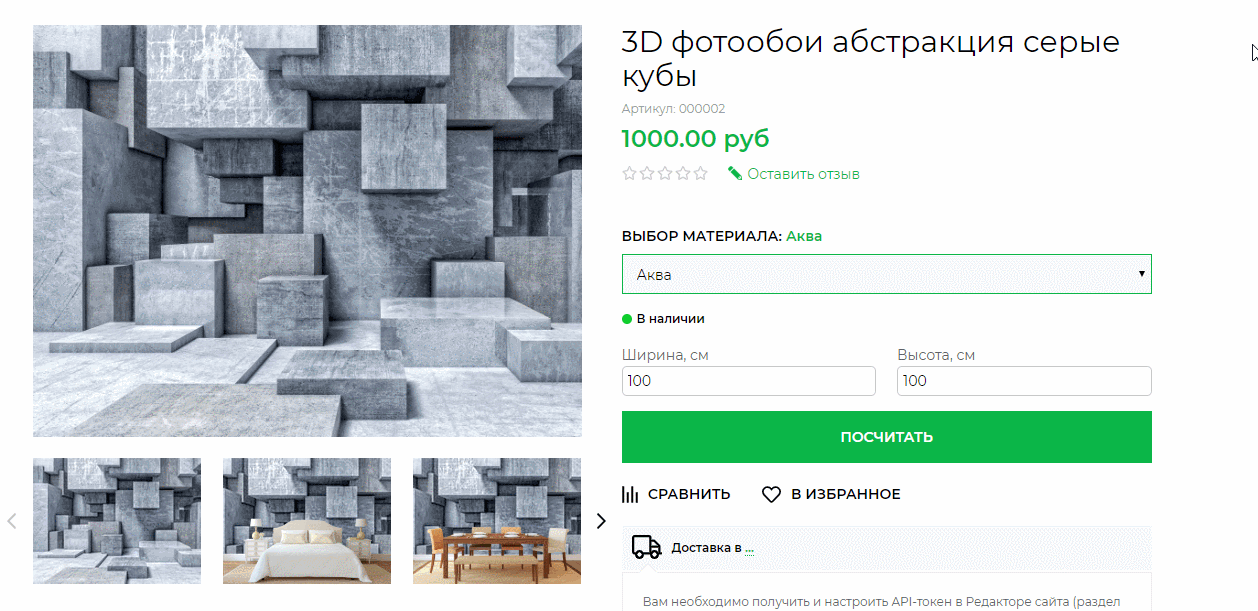Image resolution: width=1258 pixels, height=611 pixels.
Task: Click СРАВНИТЬ to compare product
Action: click(x=689, y=494)
